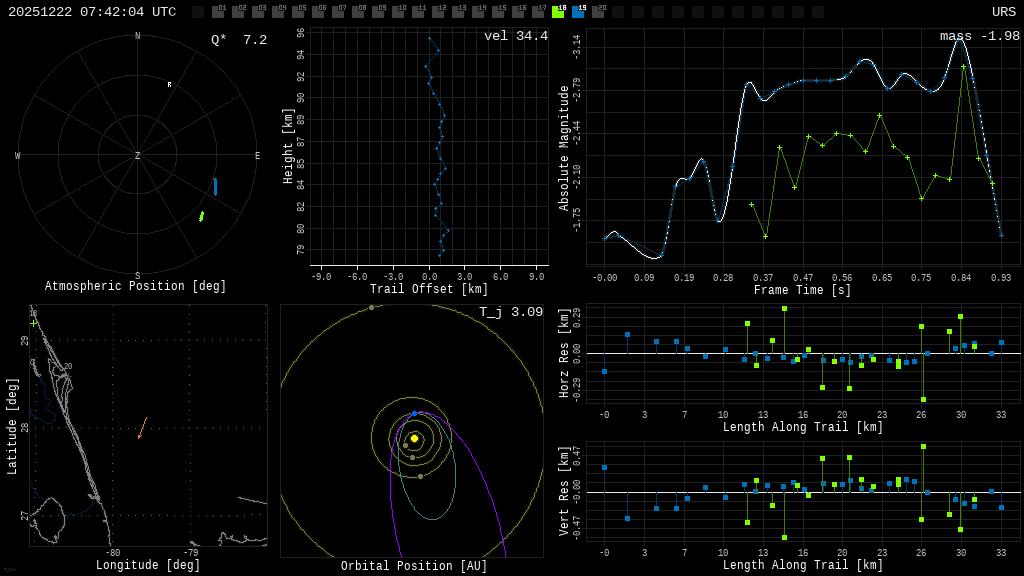
Task: Select the zenith Z marker at polar center
Action: pos(138,156)
